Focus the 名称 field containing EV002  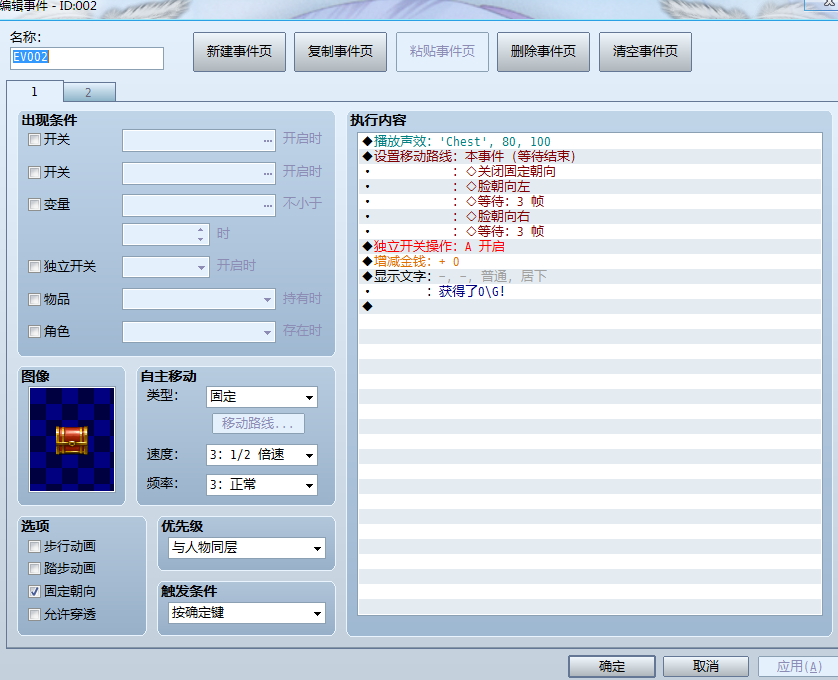87,58
